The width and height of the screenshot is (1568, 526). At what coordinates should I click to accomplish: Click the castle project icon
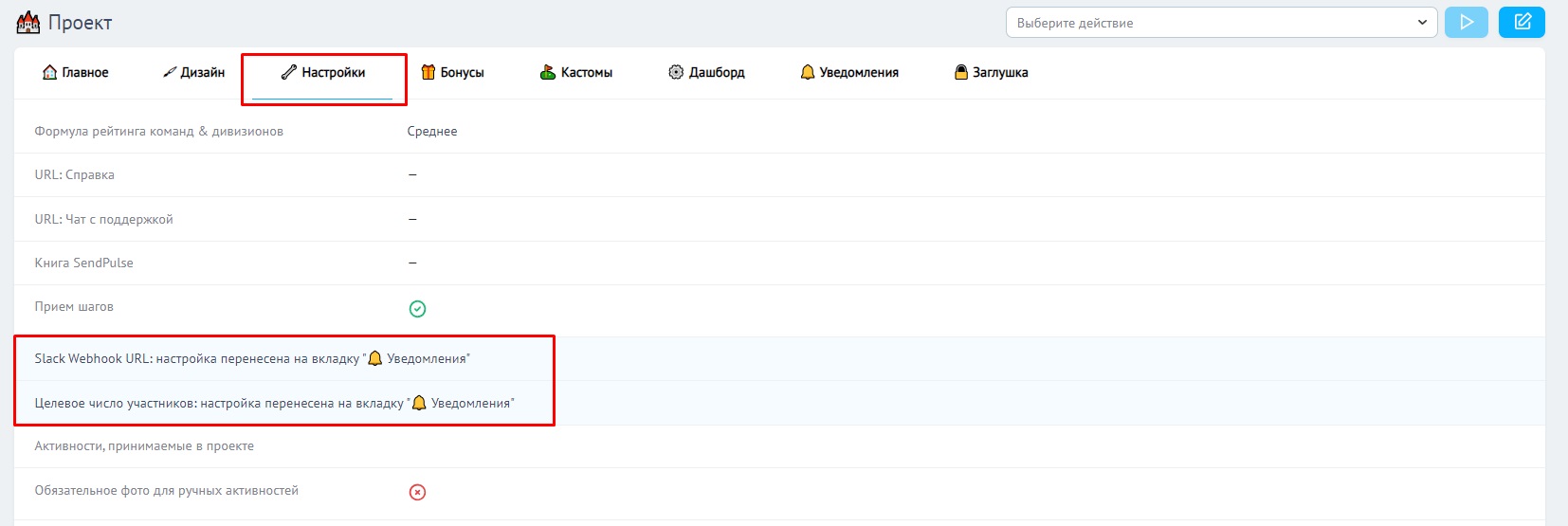[28, 23]
